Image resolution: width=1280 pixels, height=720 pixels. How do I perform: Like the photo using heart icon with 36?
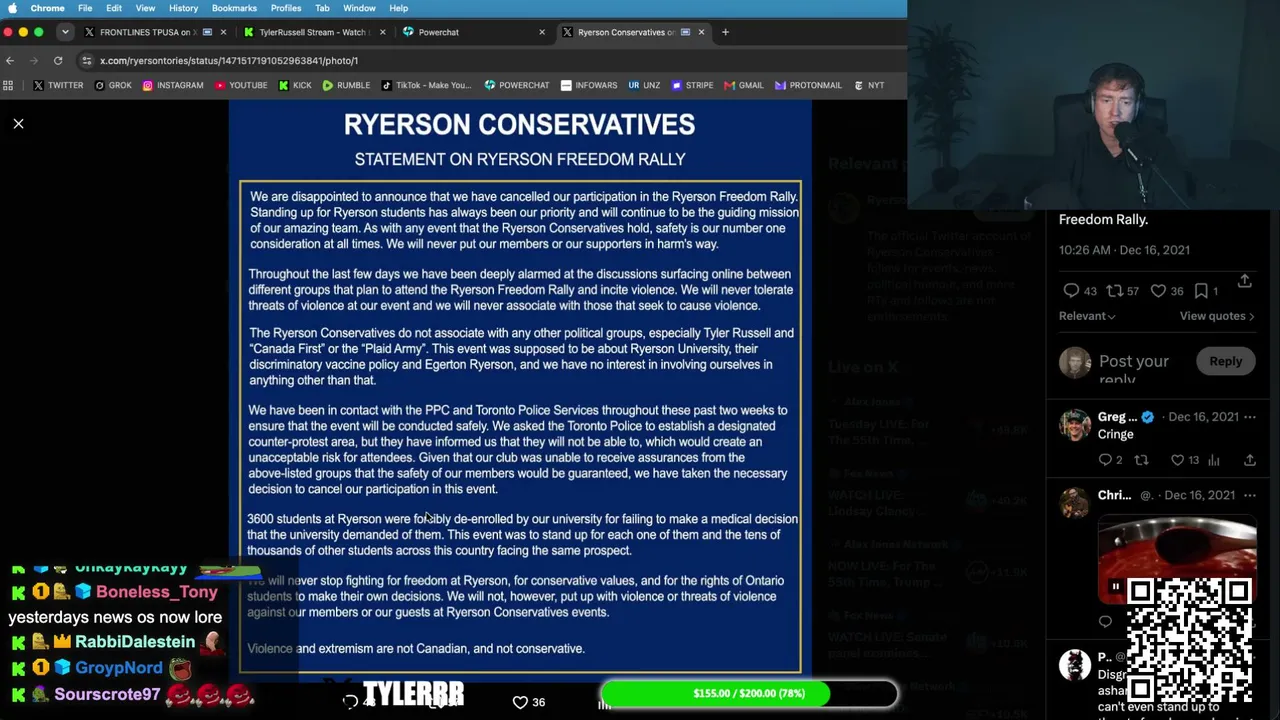pos(520,702)
